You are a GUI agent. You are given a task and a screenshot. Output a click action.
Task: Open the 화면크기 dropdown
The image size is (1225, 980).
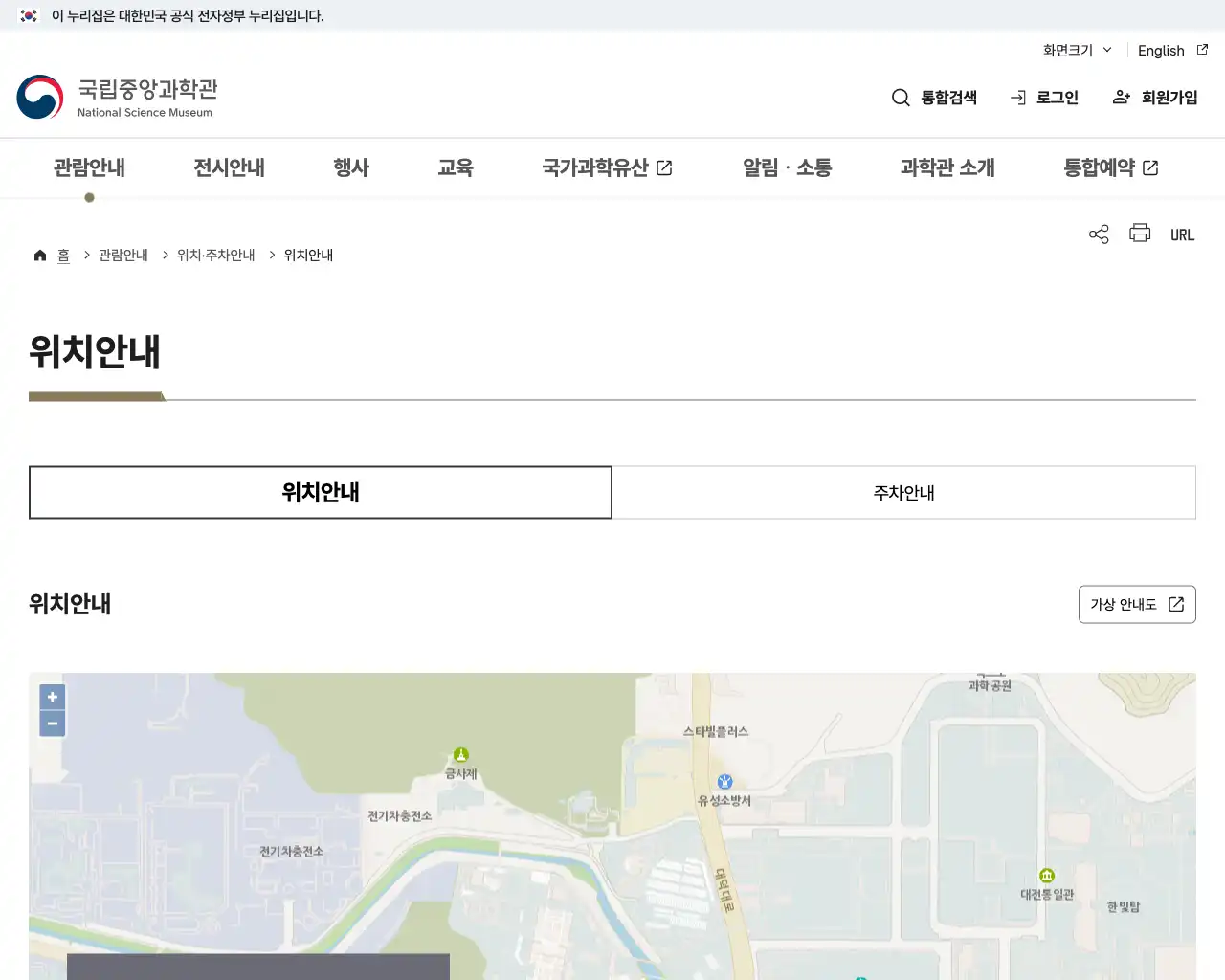pos(1076,50)
